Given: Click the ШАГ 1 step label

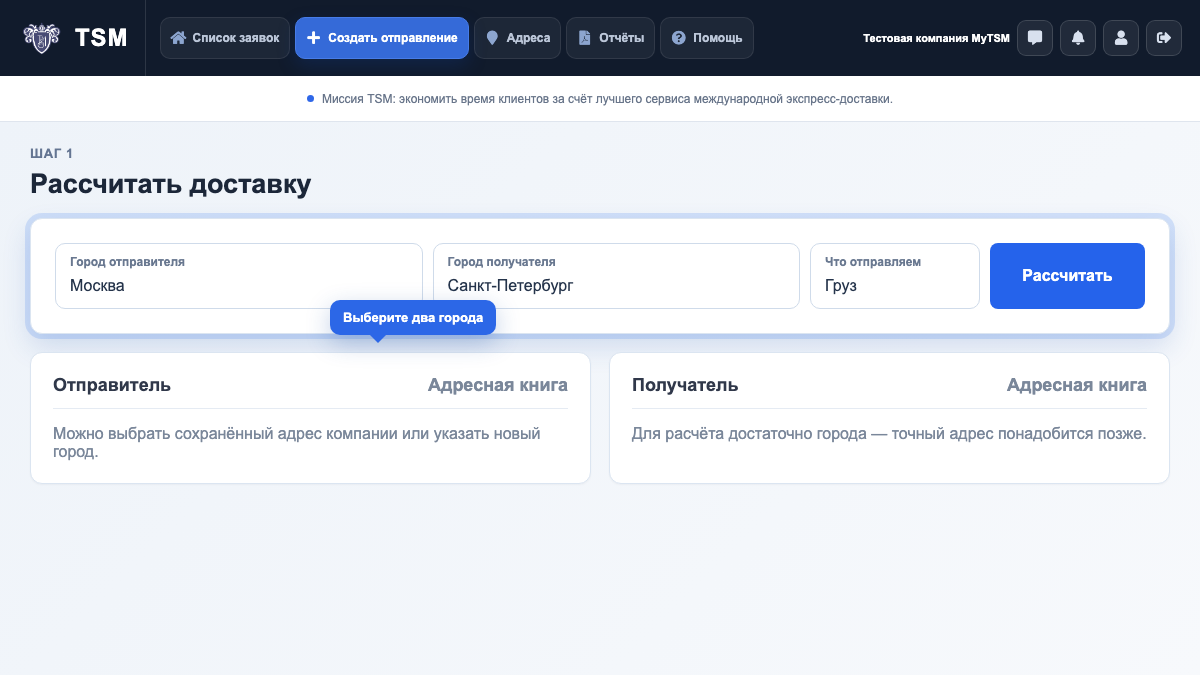Looking at the screenshot, I should (52, 153).
